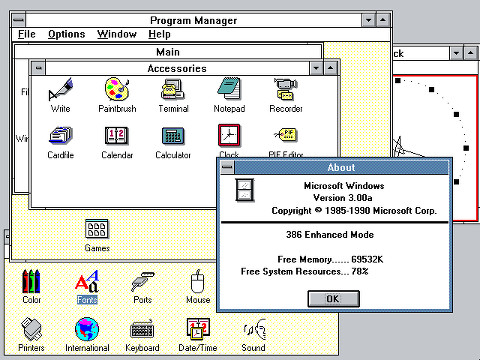Screen dimensions: 480x360
Task: Click the "386 Enhanced Mode" text
Action: point(330,235)
